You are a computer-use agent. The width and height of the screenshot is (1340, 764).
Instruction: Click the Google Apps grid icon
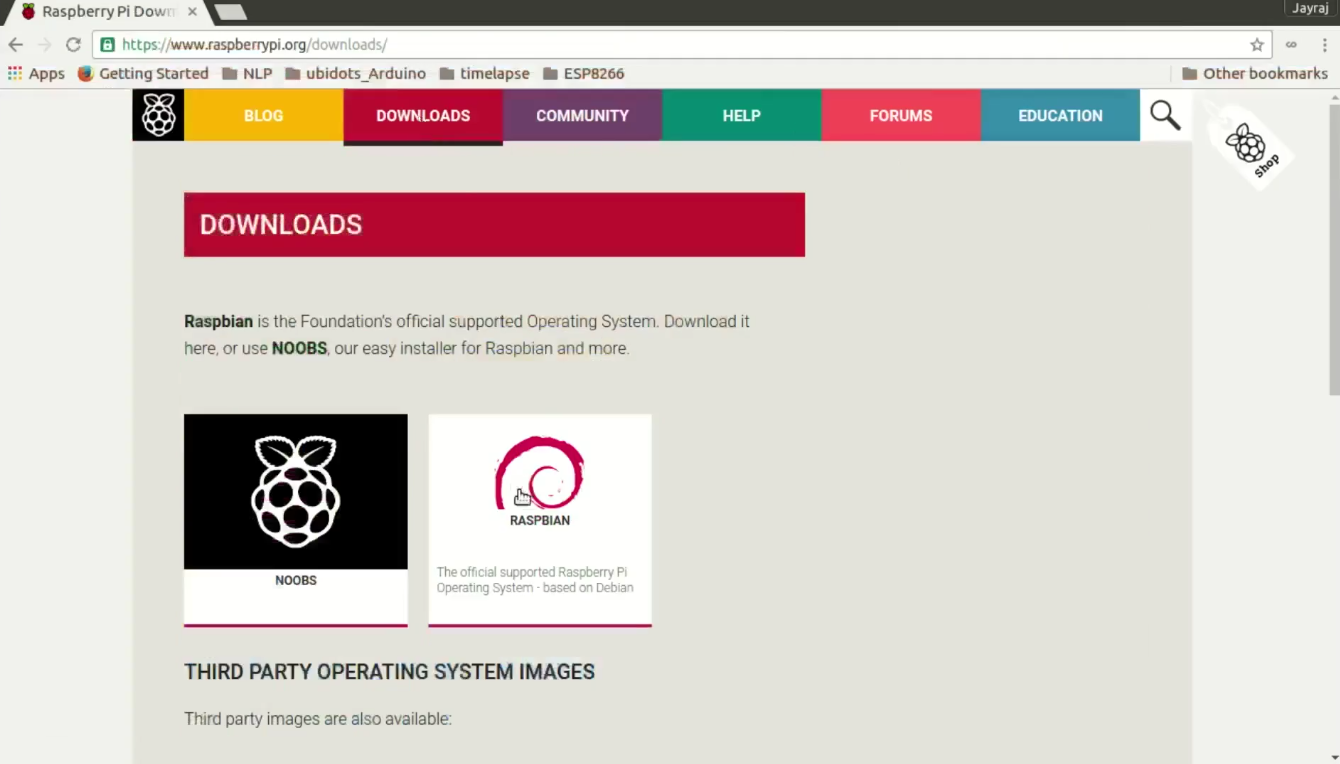click(x=14, y=73)
